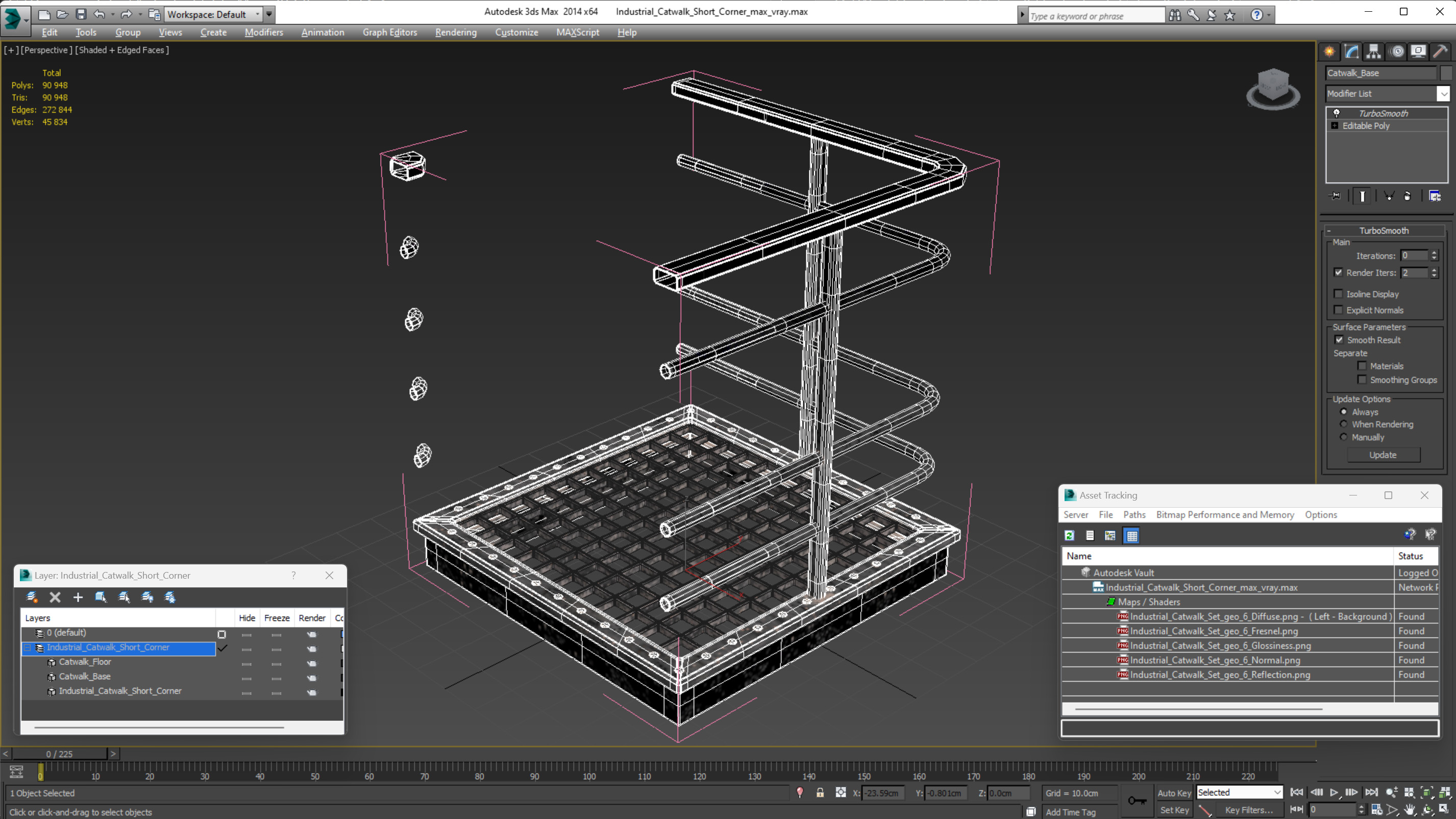The image size is (1456, 819).
Task: Expand the Editable Poly stack entry
Action: [1335, 126]
